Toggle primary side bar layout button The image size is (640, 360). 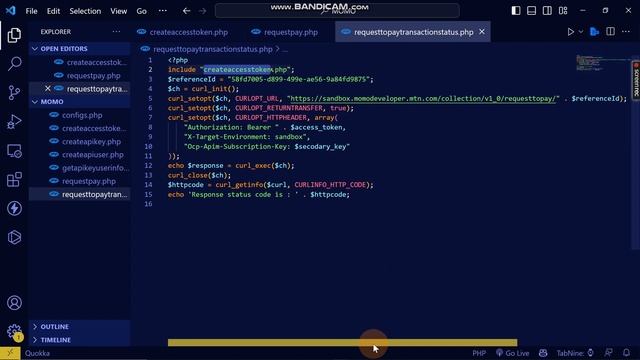click(x=516, y=11)
